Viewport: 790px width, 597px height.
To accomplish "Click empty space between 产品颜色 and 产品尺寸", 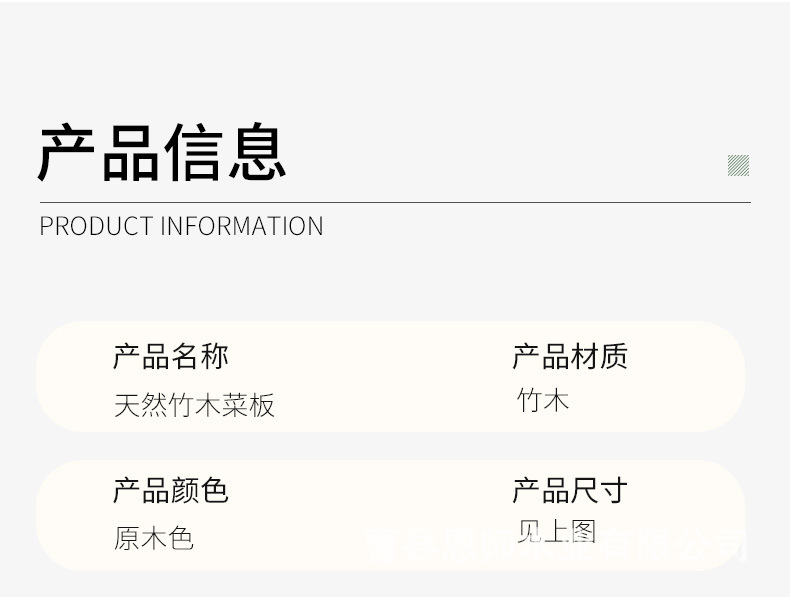I will 370,495.
